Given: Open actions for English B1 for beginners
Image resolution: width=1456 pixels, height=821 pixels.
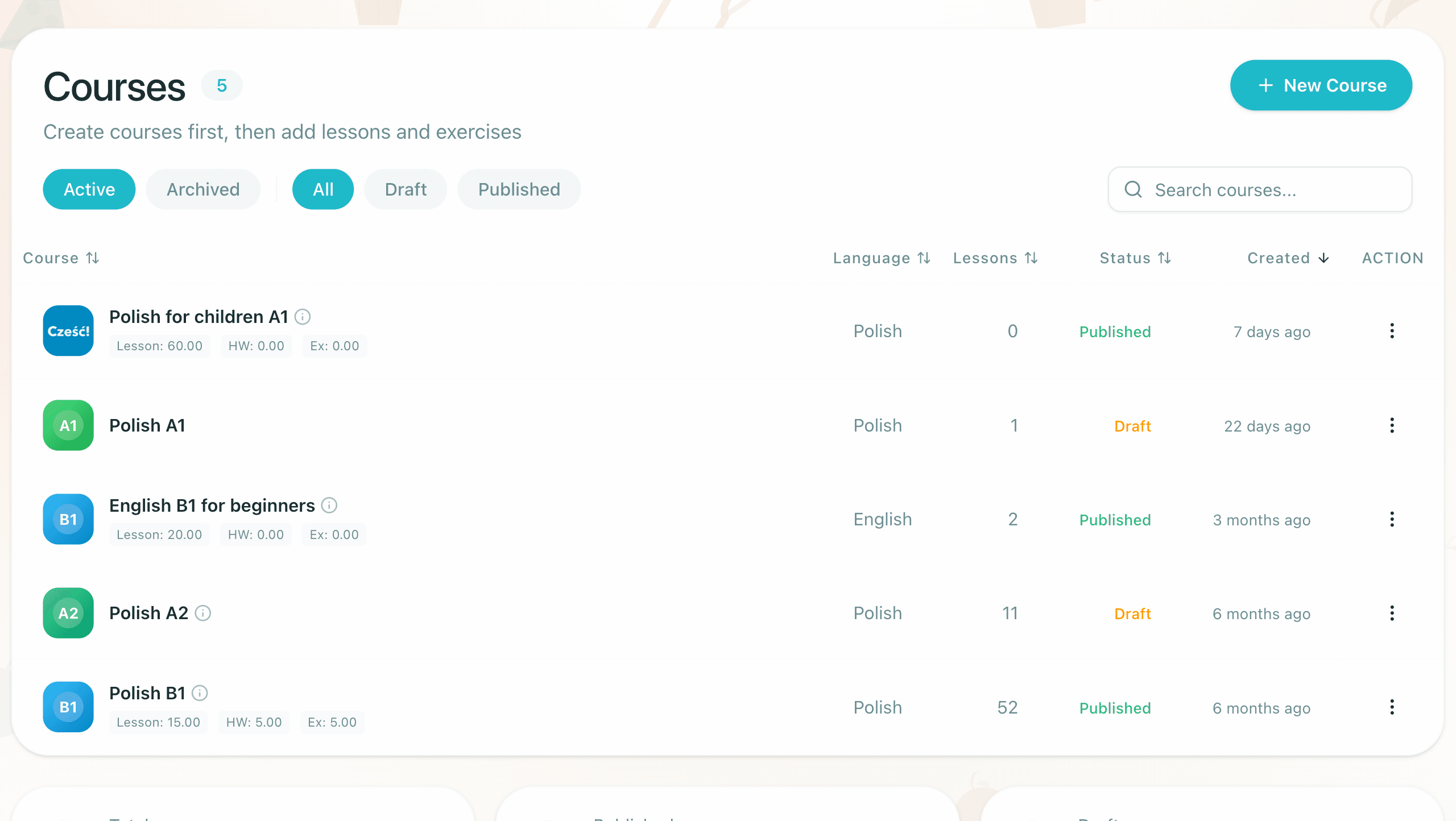Looking at the screenshot, I should pyautogui.click(x=1392, y=519).
